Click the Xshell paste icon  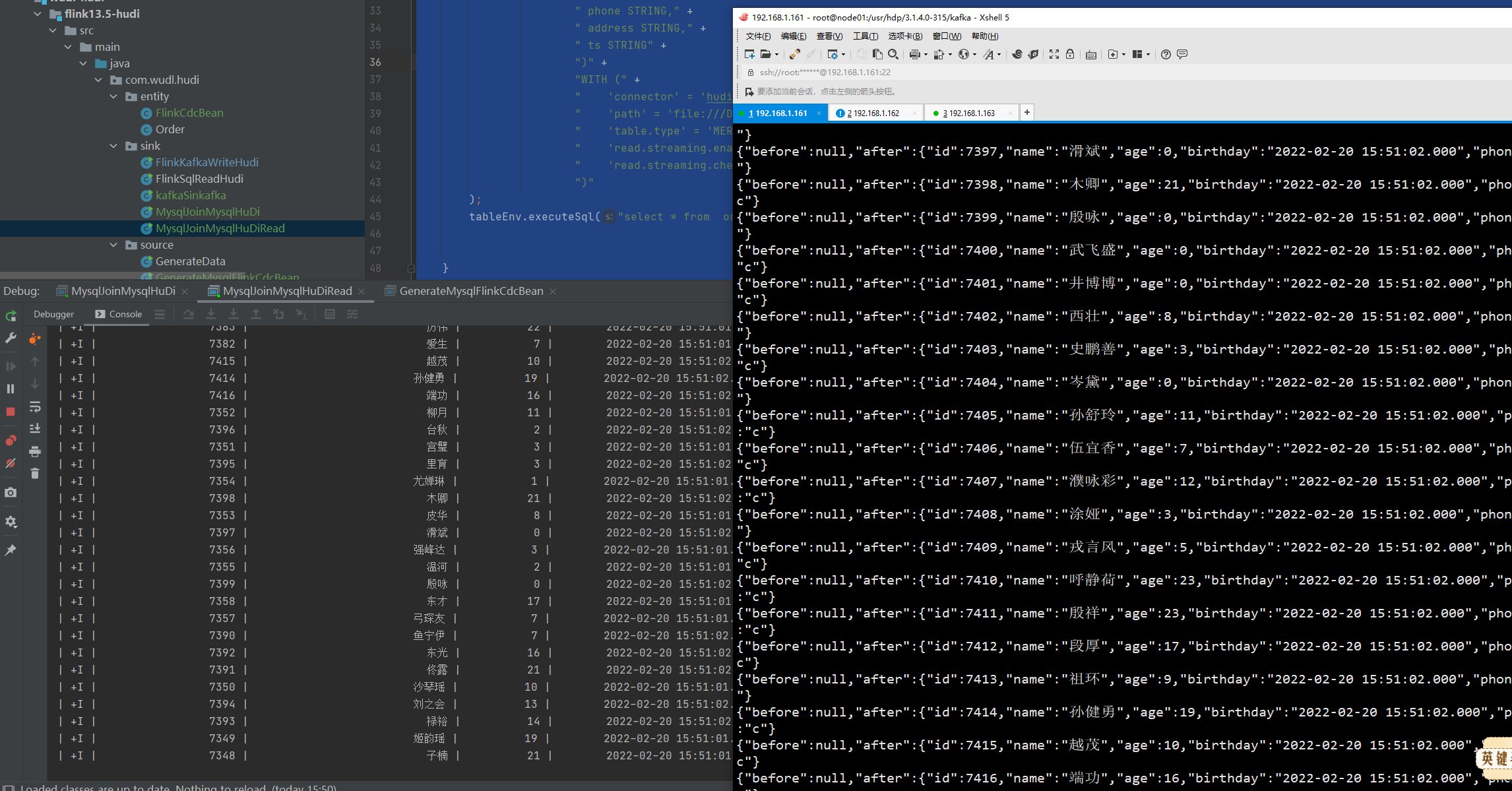(877, 54)
